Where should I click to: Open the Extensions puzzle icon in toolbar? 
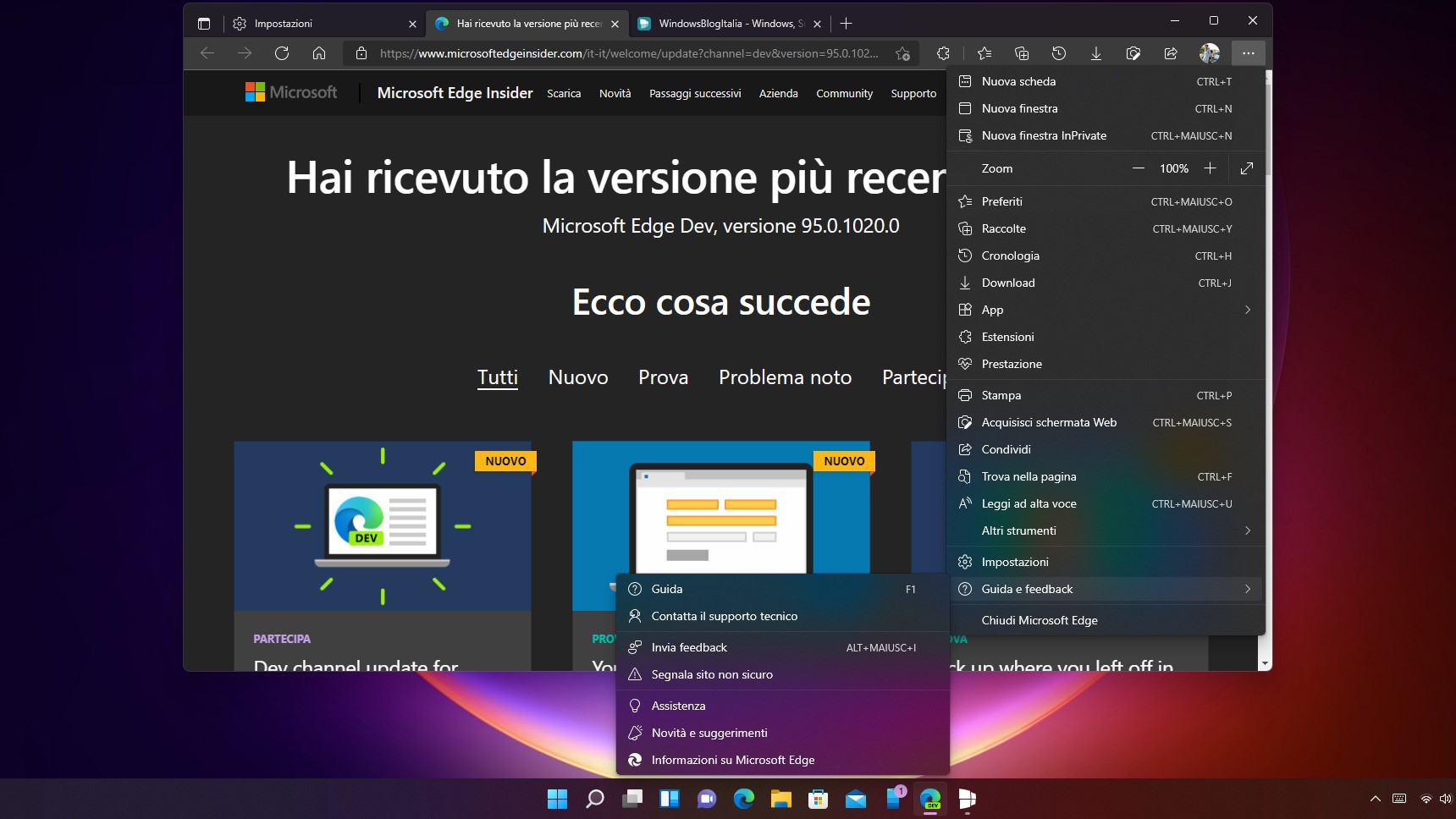tap(944, 53)
